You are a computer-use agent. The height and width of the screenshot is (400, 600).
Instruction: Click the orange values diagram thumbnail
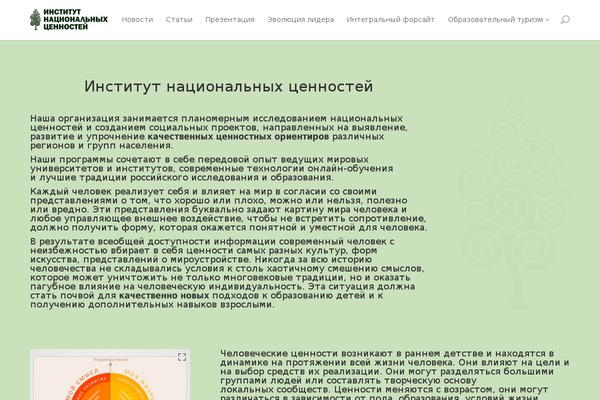110,375
